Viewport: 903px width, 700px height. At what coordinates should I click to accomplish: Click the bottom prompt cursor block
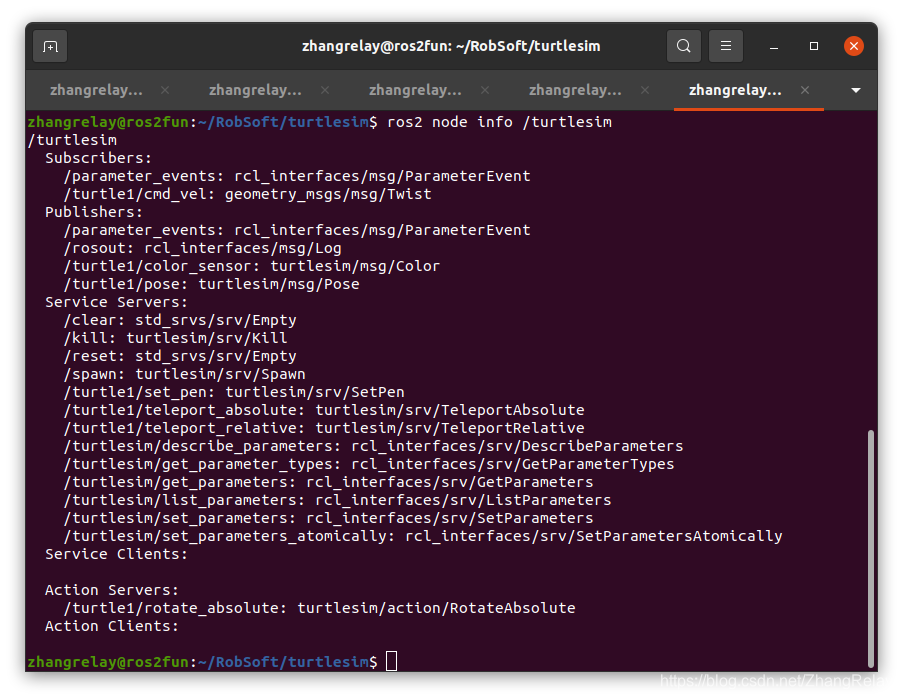pos(391,661)
